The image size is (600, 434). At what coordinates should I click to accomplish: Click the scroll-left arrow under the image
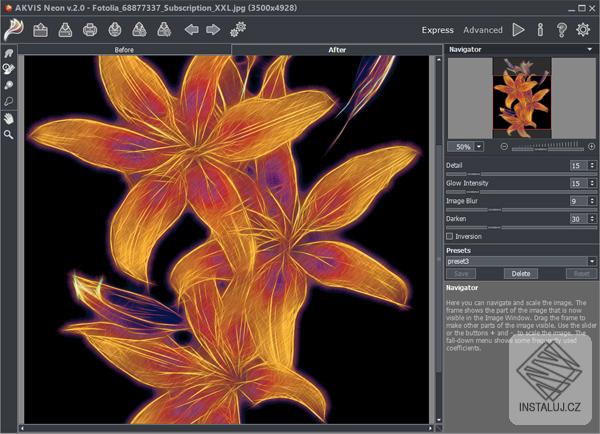(22, 428)
